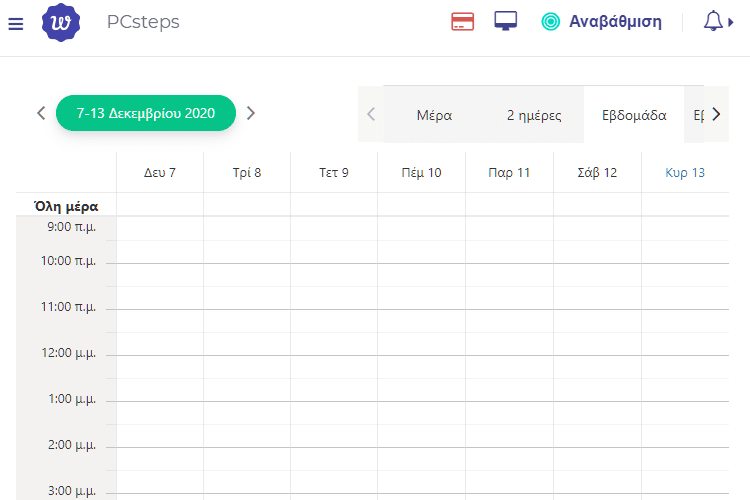Image resolution: width=750 pixels, height=500 pixels.
Task: Select the all-day cell for Πέμ 10
Action: (x=421, y=204)
